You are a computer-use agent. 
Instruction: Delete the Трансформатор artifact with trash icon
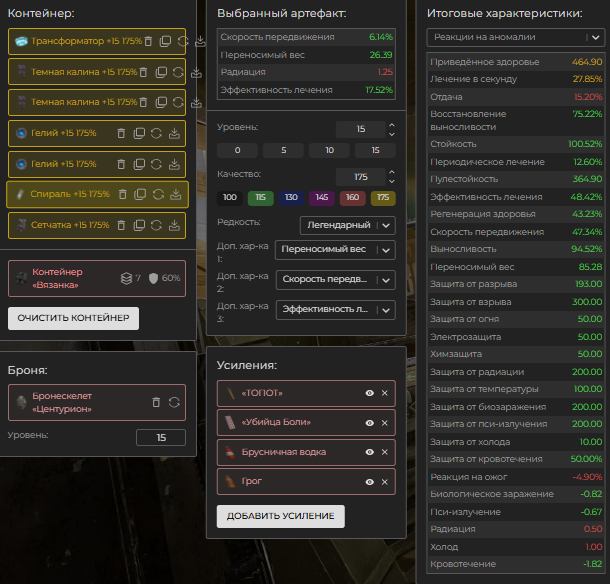[x=148, y=41]
